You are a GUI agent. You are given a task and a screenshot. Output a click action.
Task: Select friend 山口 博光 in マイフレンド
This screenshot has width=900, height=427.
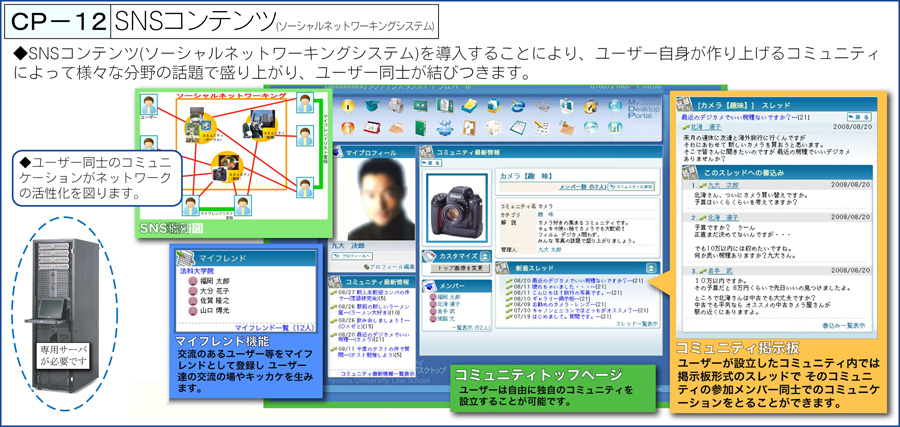(x=215, y=312)
